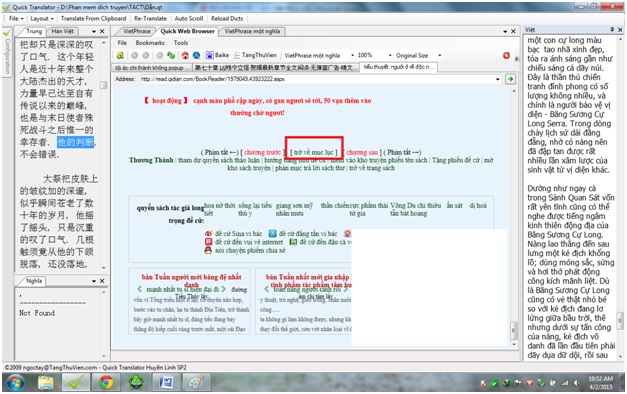Click in the Address URL field
627x394 pixels.
(x=317, y=79)
